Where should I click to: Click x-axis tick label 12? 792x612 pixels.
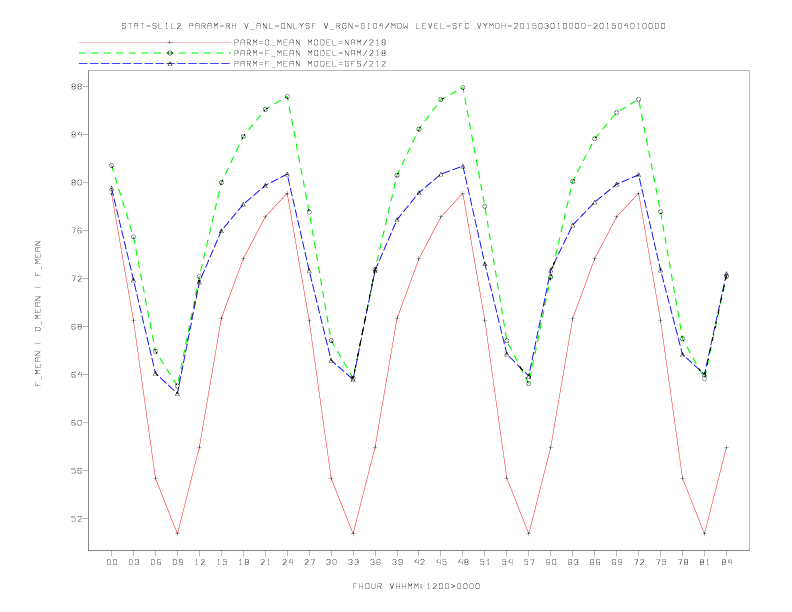click(x=200, y=562)
